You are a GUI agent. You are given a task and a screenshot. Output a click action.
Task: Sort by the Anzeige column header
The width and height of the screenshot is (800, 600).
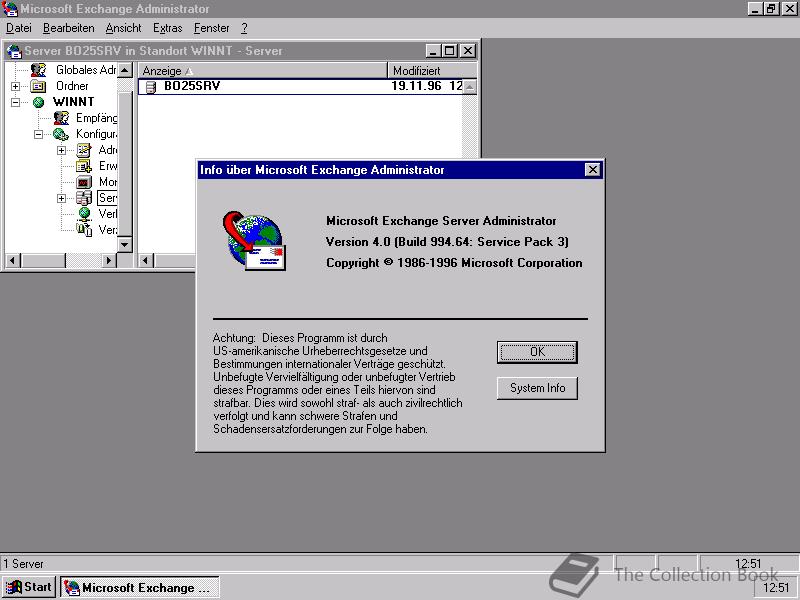(x=262, y=70)
